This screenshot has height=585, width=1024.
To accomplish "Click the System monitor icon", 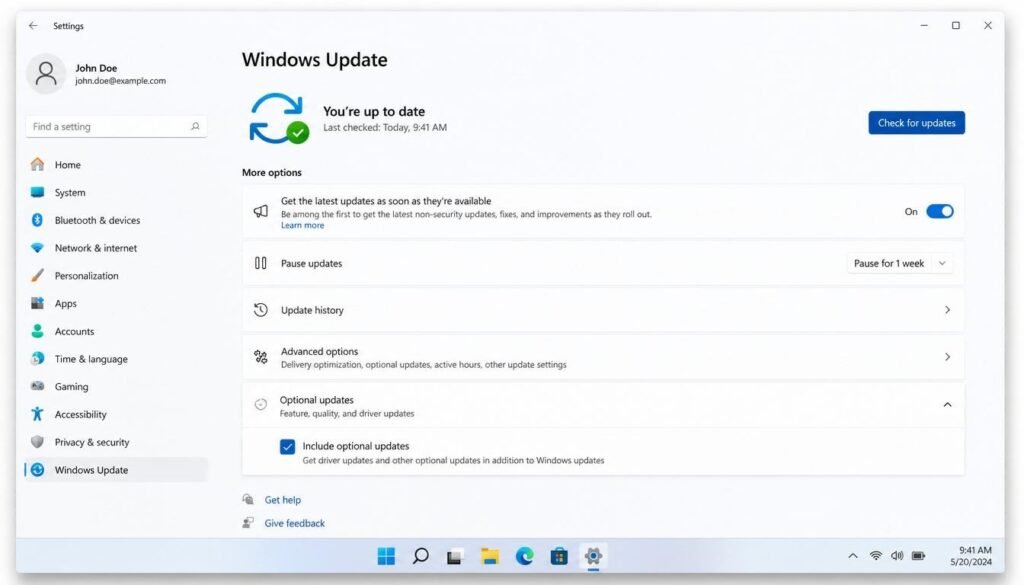I will click(x=37, y=192).
